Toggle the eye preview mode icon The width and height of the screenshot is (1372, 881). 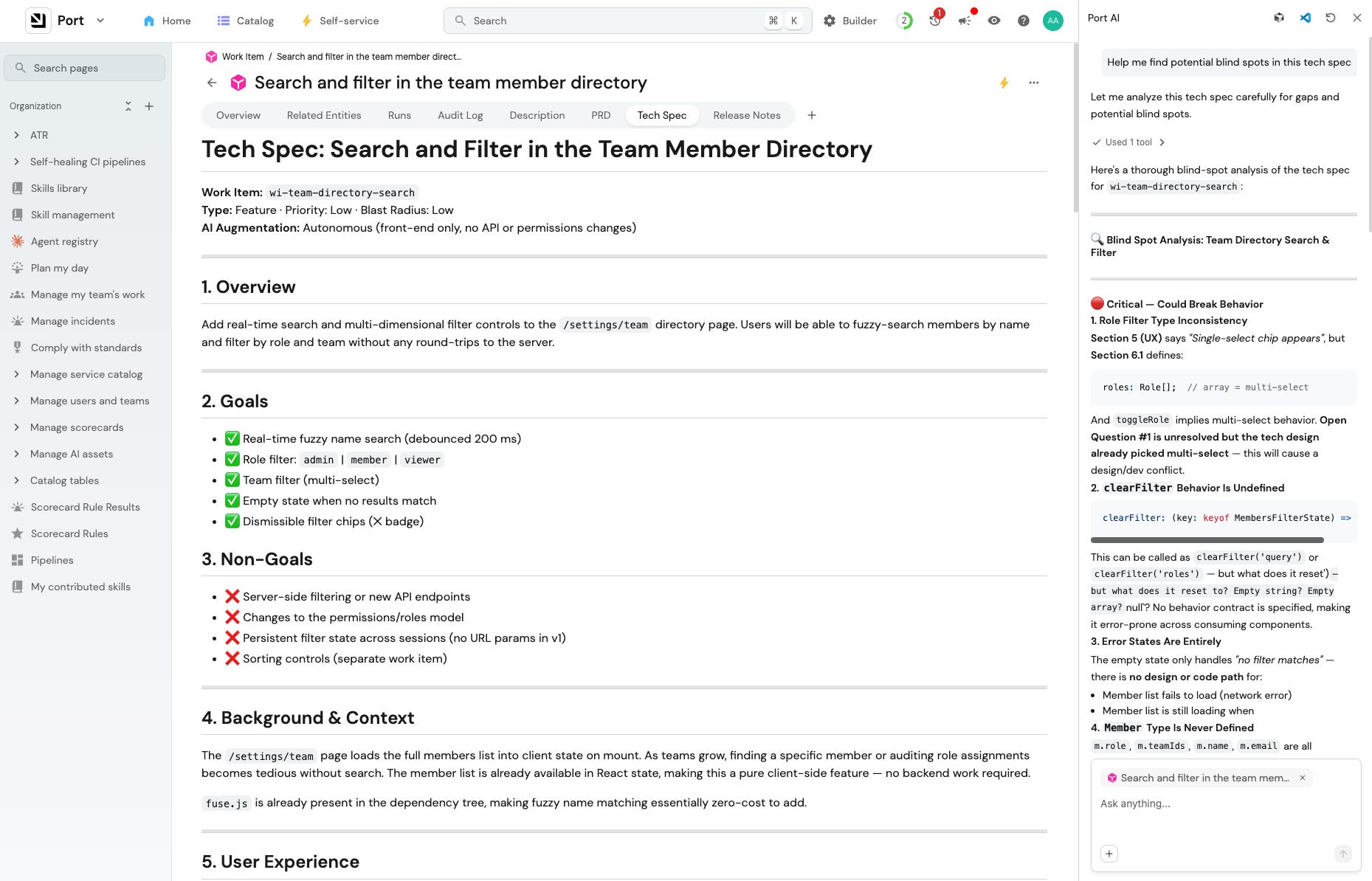pyautogui.click(x=994, y=21)
